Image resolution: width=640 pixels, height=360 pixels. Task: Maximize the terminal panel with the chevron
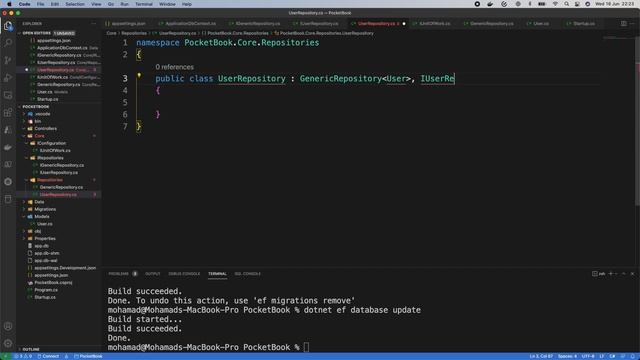[x=624, y=273]
